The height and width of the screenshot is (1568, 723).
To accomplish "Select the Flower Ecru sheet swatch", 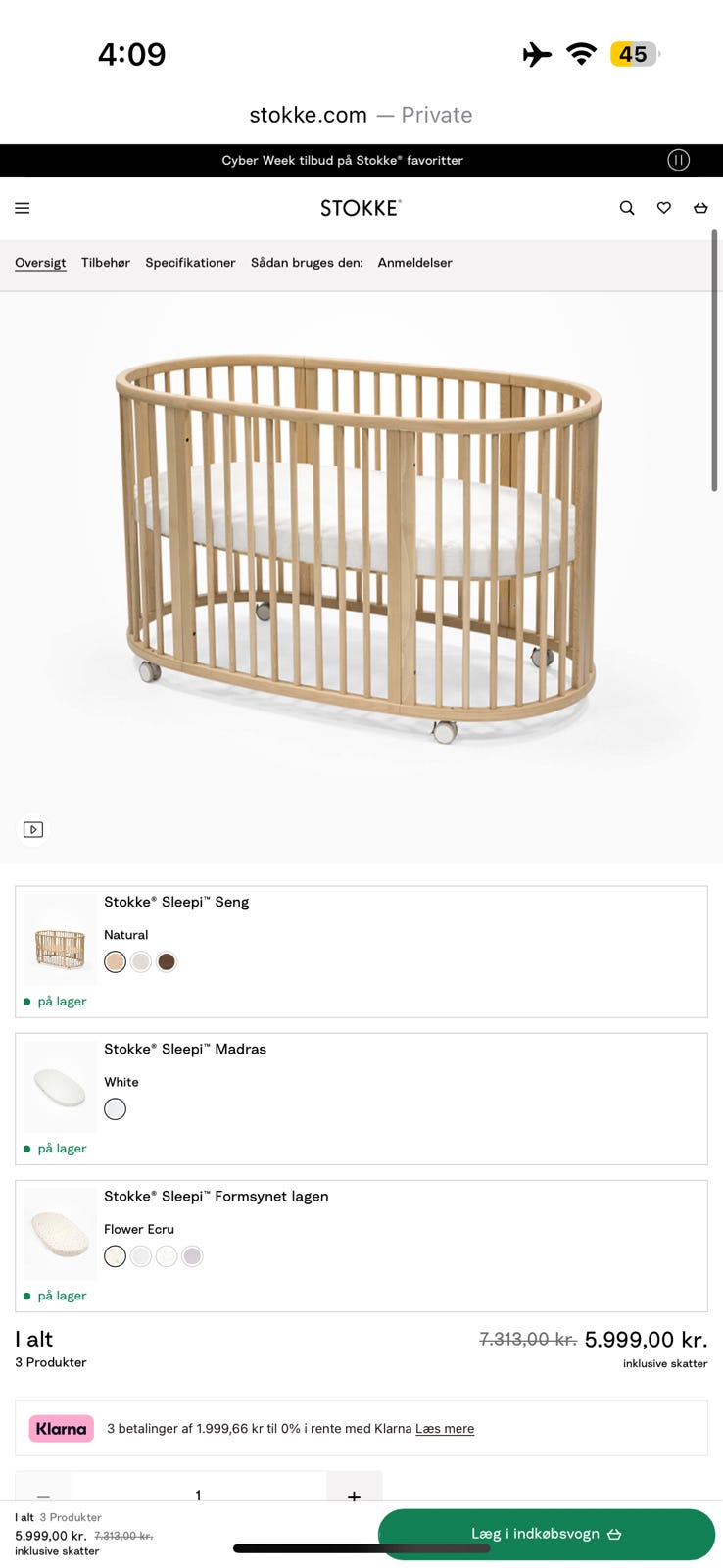I will tap(116, 1256).
